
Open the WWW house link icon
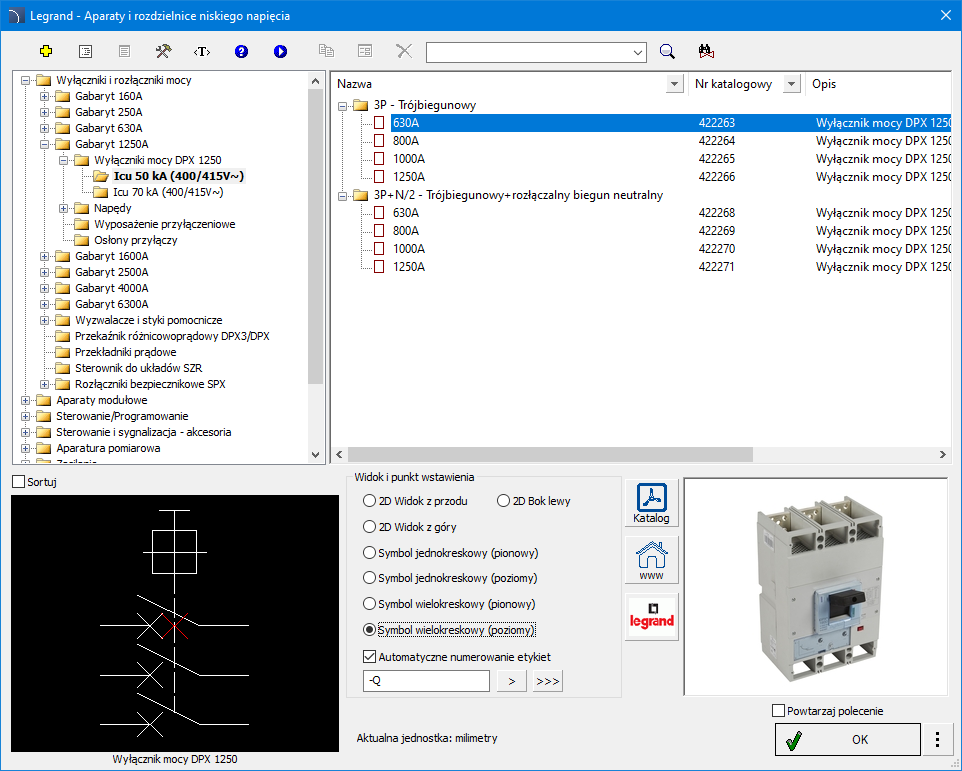(x=652, y=559)
